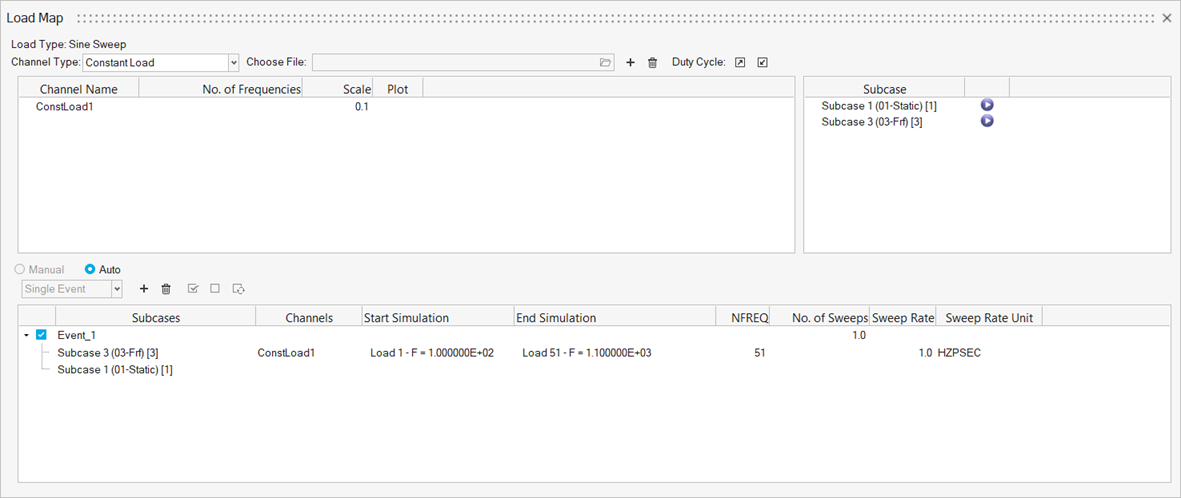Select the Event_1 tree row

(77, 335)
